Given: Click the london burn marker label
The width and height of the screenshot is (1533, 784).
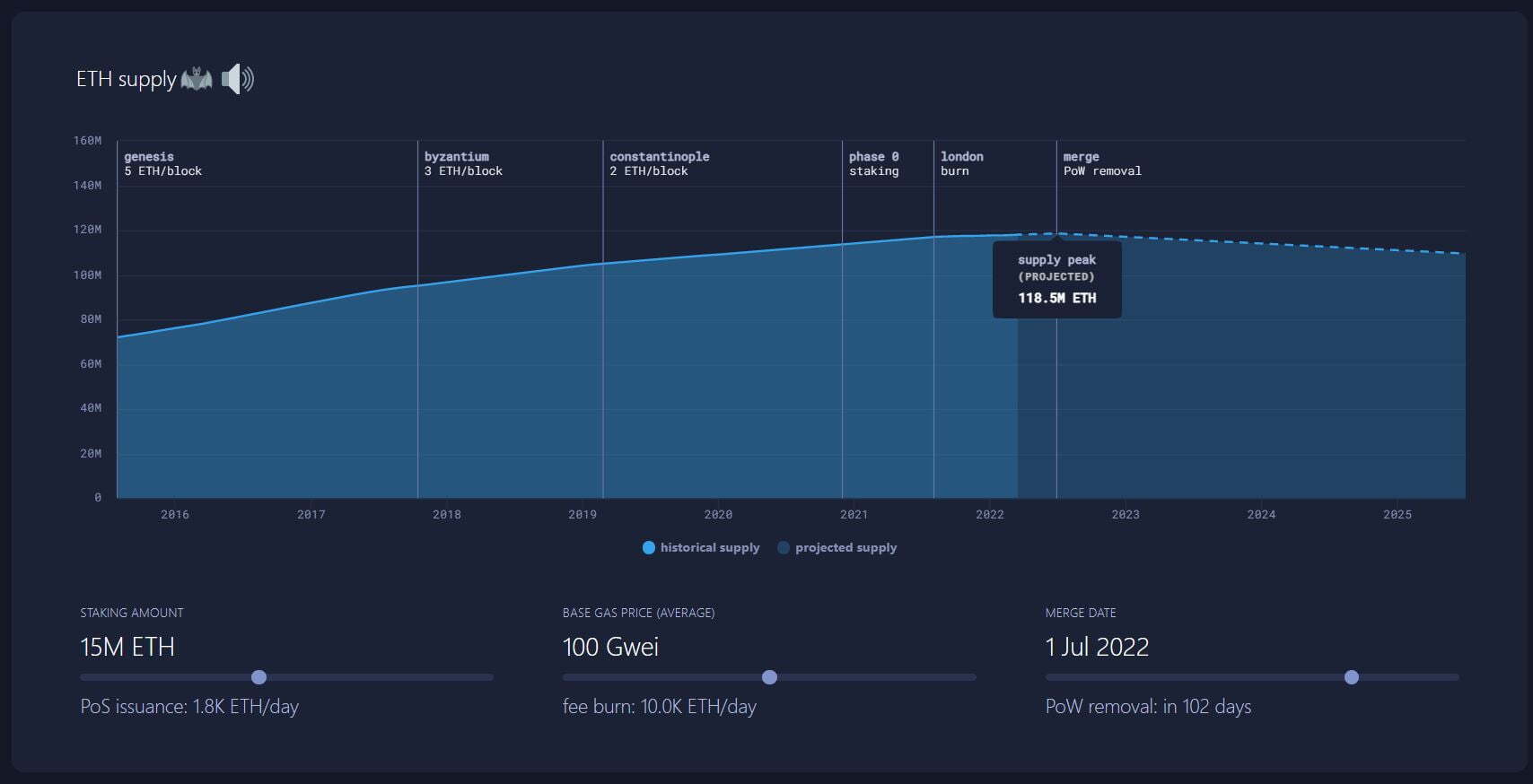Looking at the screenshot, I should 962,164.
